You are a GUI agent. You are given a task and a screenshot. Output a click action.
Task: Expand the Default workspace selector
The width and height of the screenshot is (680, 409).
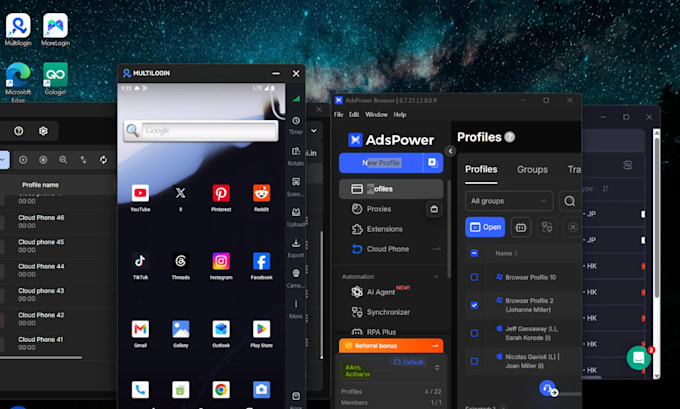(437, 367)
